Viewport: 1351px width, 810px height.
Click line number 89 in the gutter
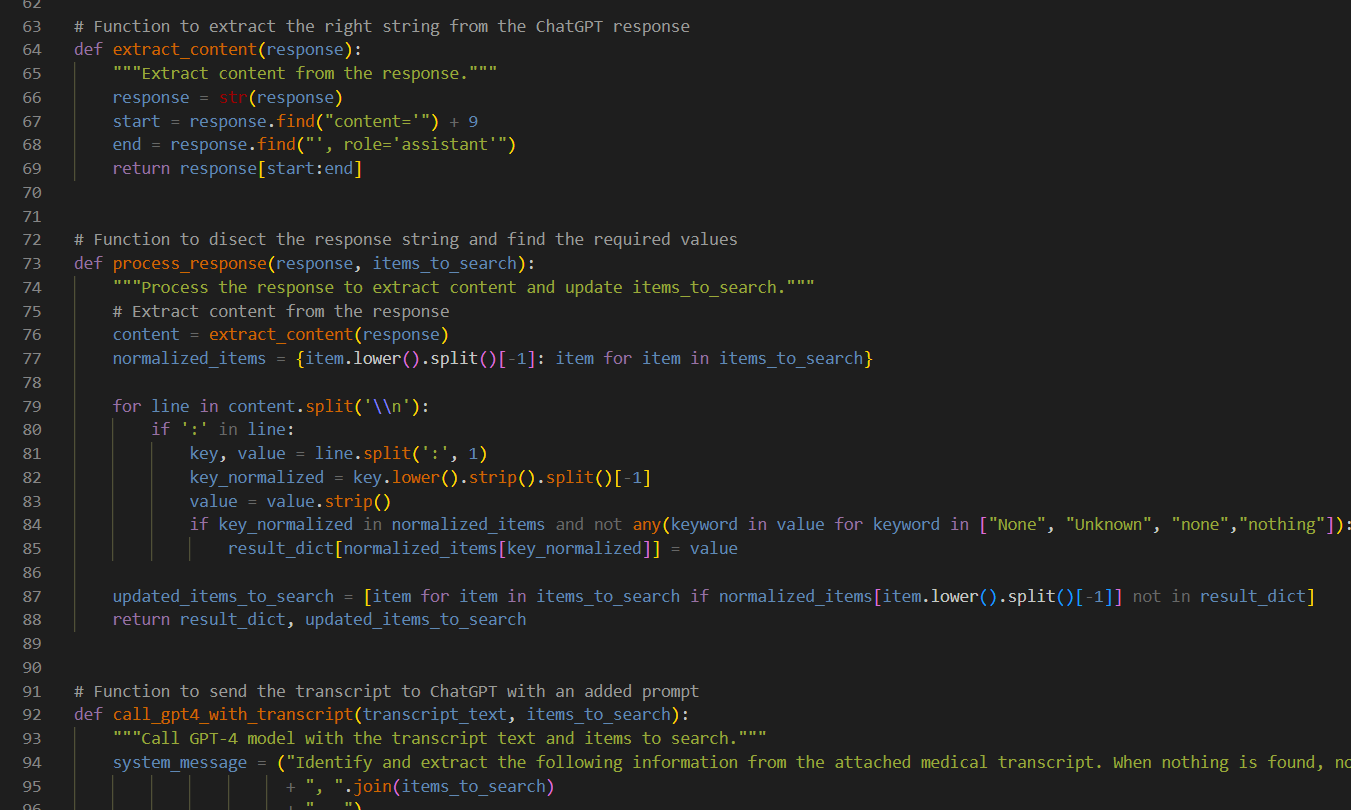(31, 644)
